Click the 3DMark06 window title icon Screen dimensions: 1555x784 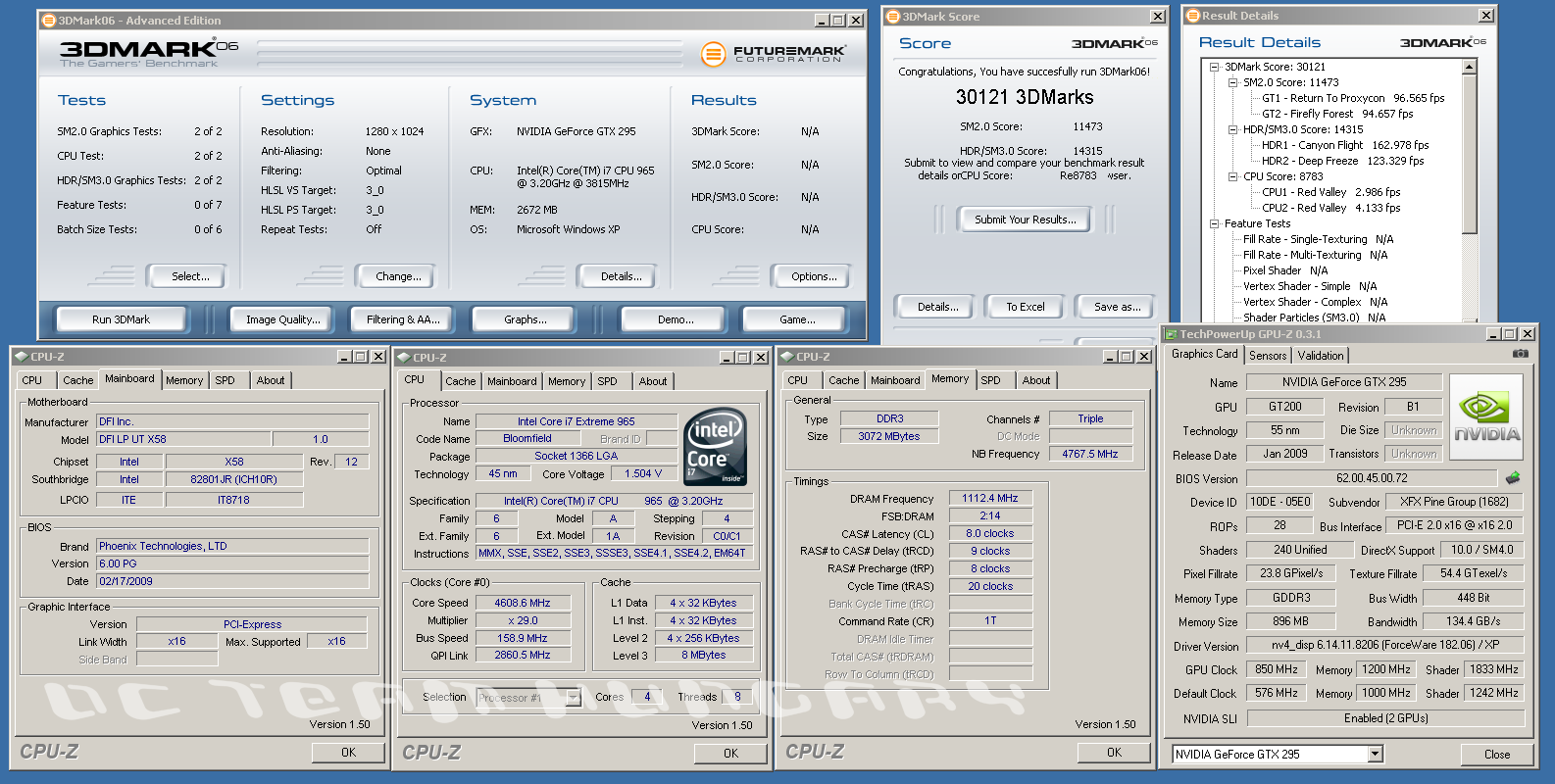click(x=48, y=20)
